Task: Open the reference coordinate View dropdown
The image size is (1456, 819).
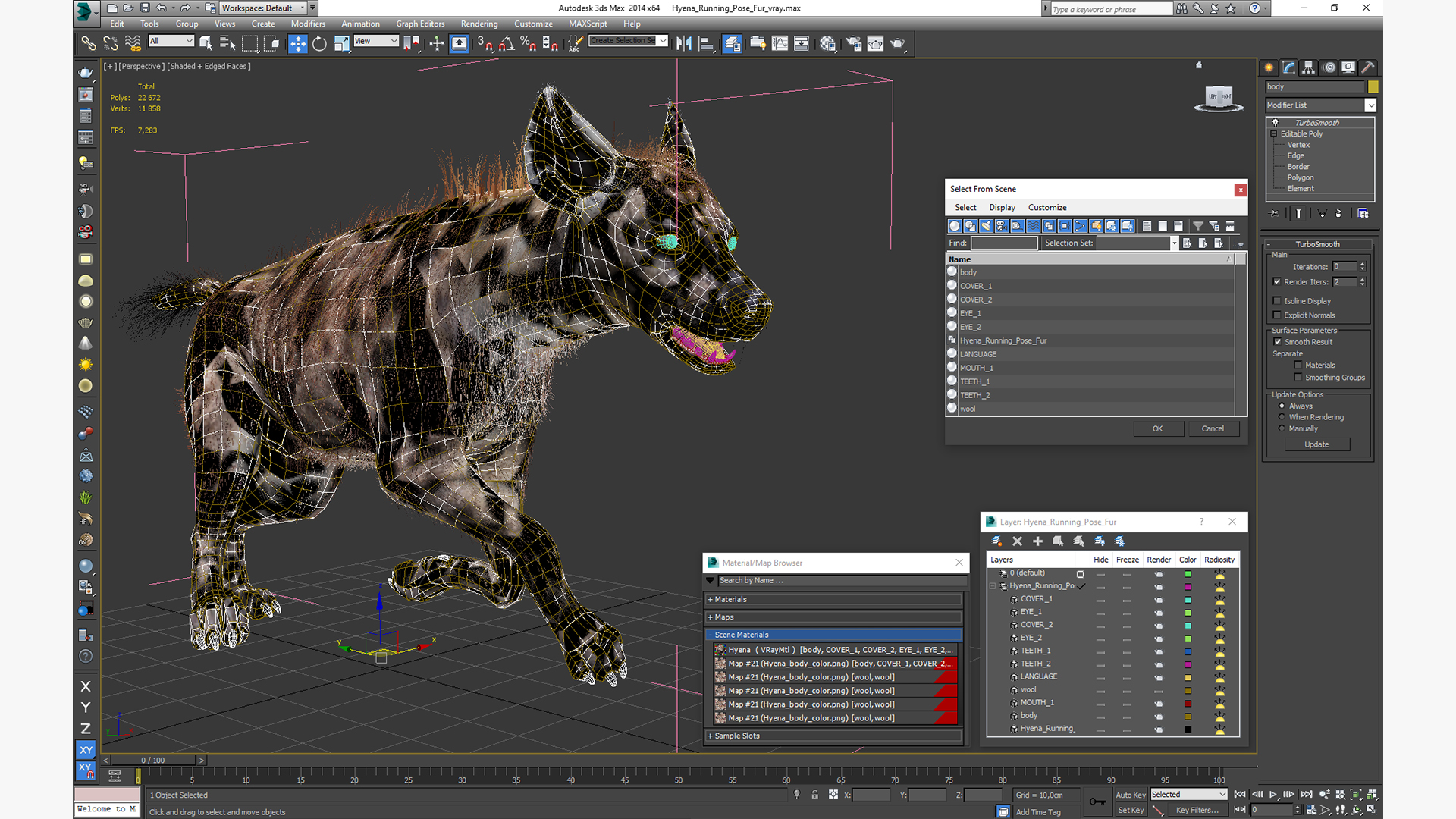Action: [376, 41]
